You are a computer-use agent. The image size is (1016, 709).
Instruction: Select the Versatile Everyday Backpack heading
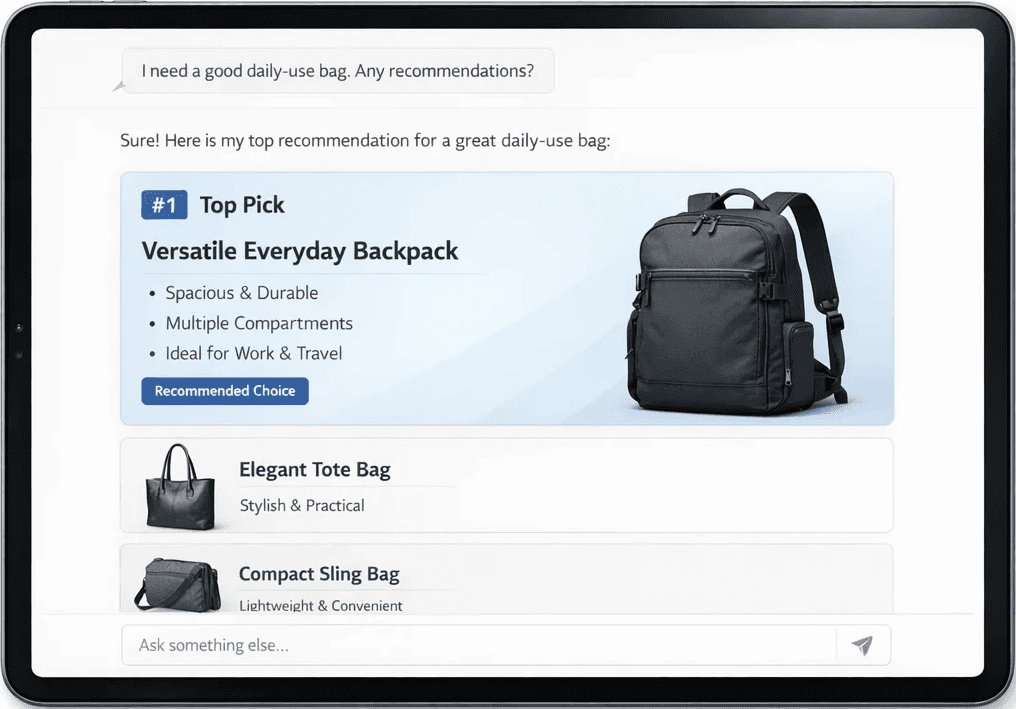(300, 251)
